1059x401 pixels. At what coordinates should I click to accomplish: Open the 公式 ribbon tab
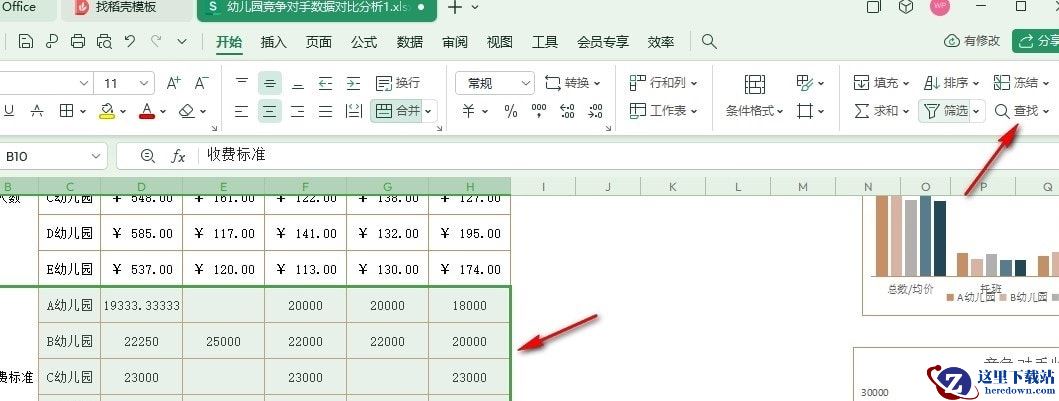(364, 42)
